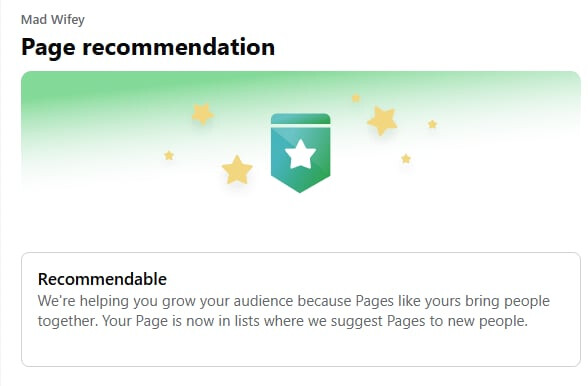
Task: Click the green gradient banner's left area
Action: (x=94, y=128)
